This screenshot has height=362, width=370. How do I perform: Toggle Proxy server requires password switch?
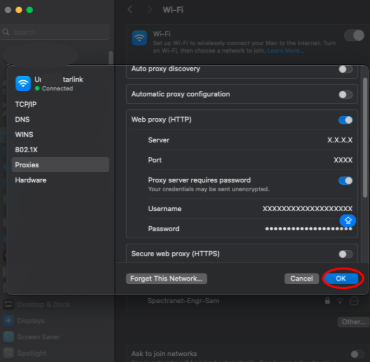(x=345, y=181)
